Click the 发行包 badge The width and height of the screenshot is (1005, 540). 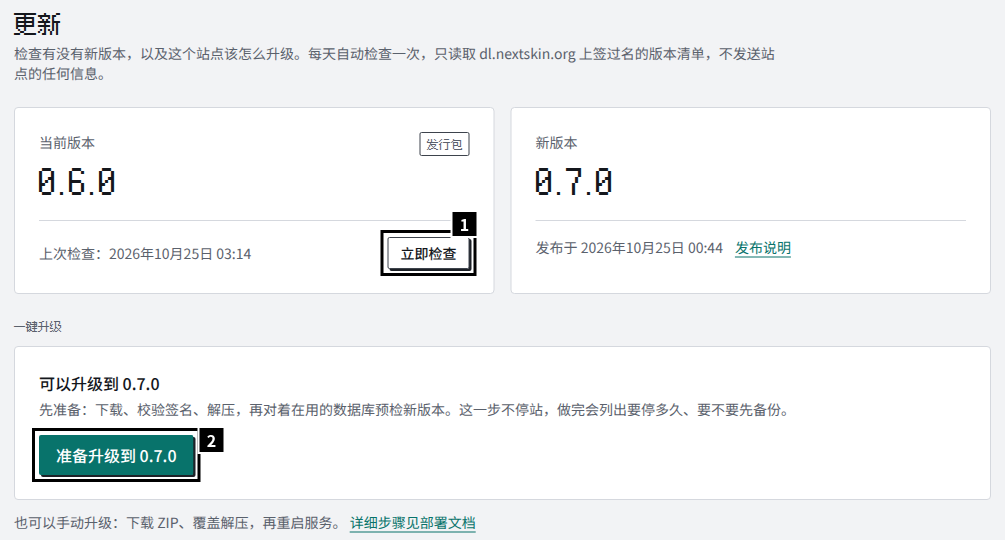click(444, 144)
